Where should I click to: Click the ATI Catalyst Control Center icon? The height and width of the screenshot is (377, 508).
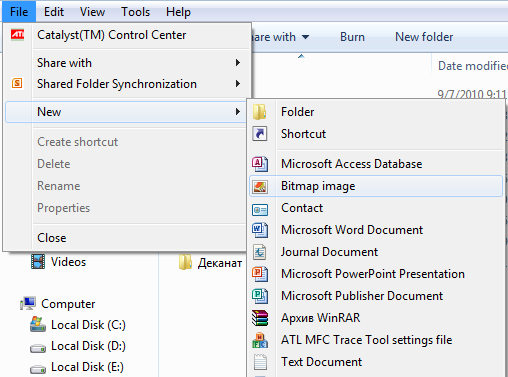tap(17, 34)
